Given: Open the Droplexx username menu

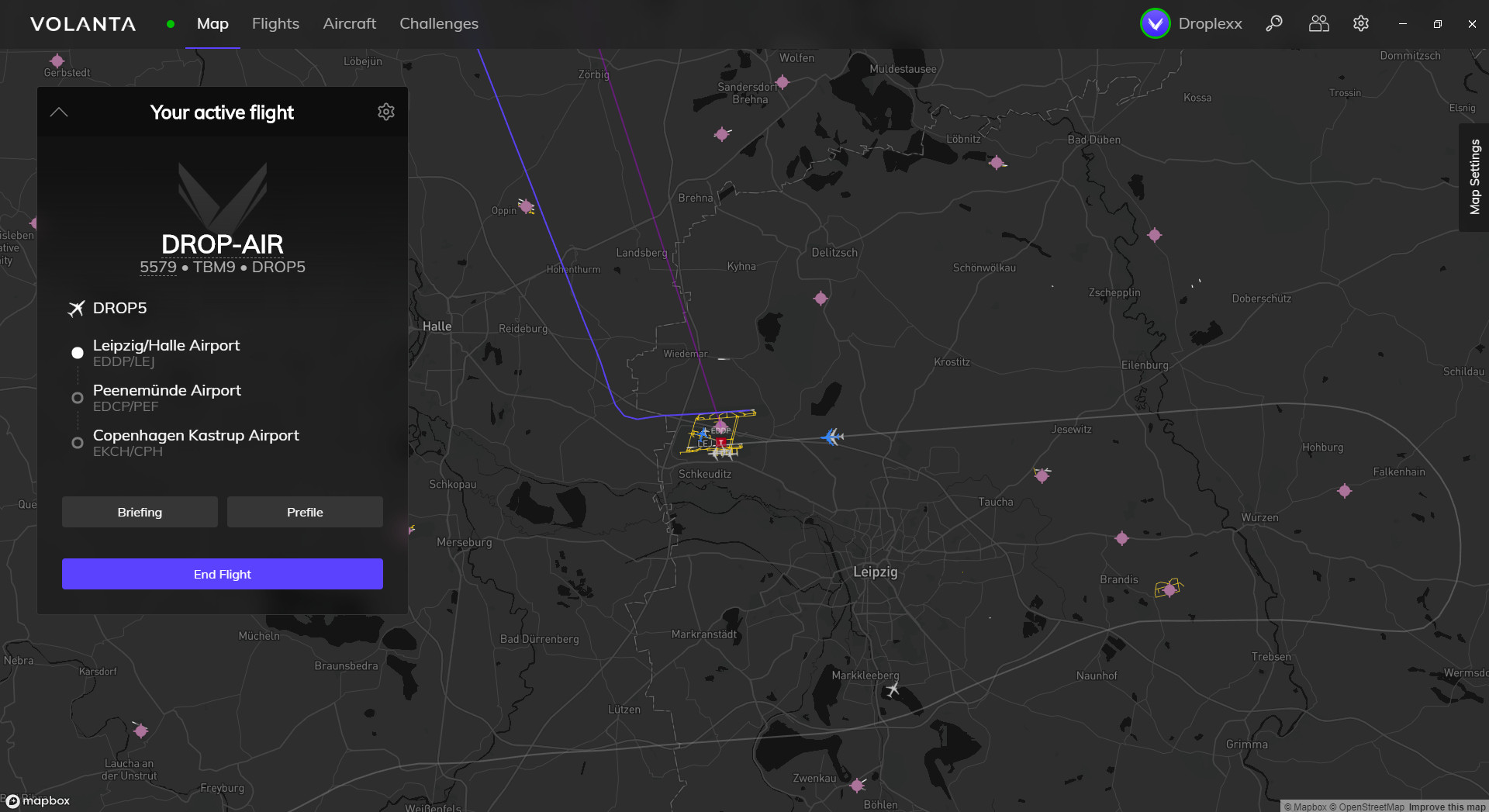Looking at the screenshot, I should (x=1211, y=24).
